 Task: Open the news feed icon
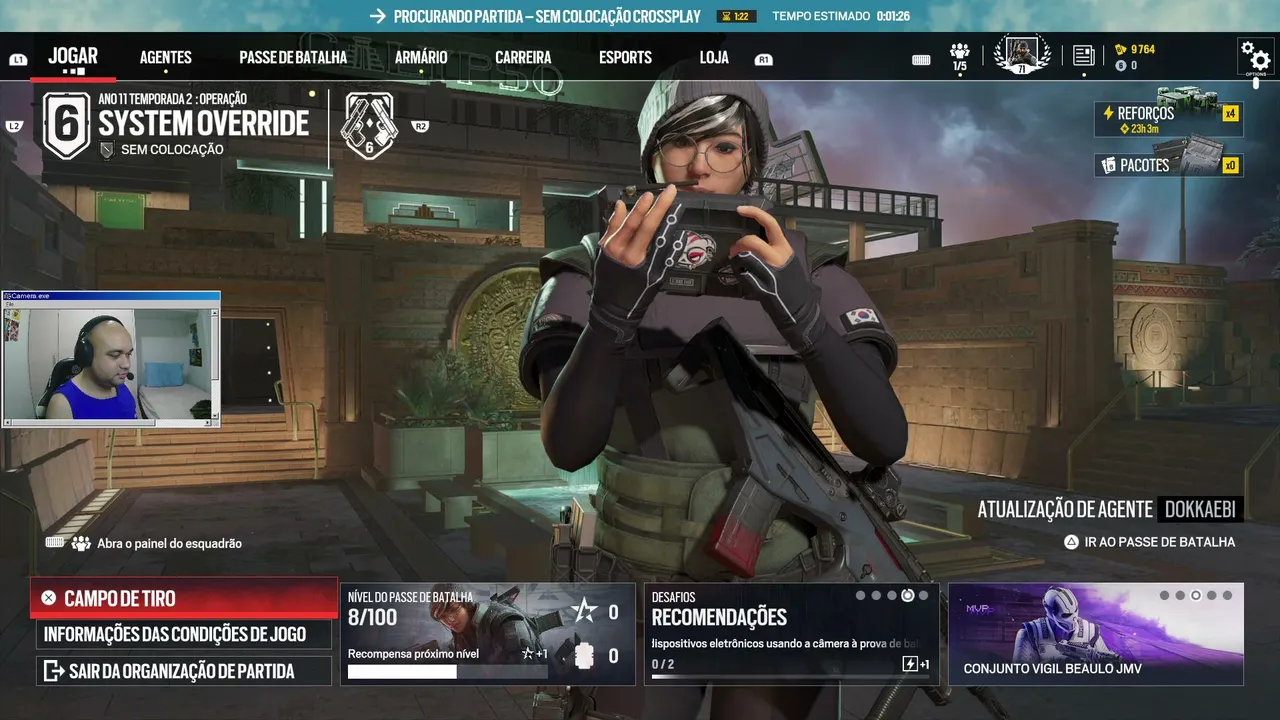(1083, 56)
